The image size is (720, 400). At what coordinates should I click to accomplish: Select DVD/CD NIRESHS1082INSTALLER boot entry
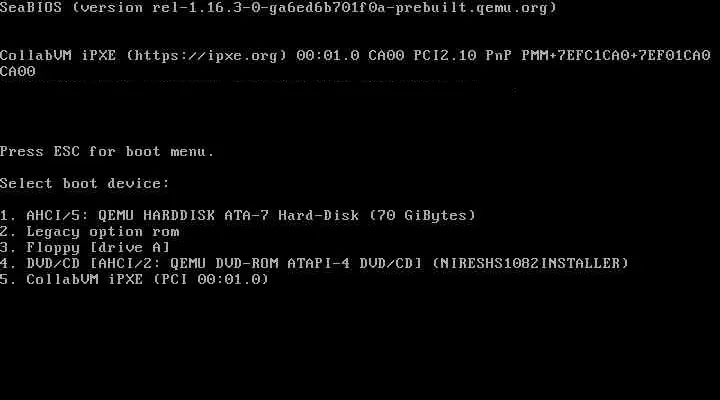314,264
